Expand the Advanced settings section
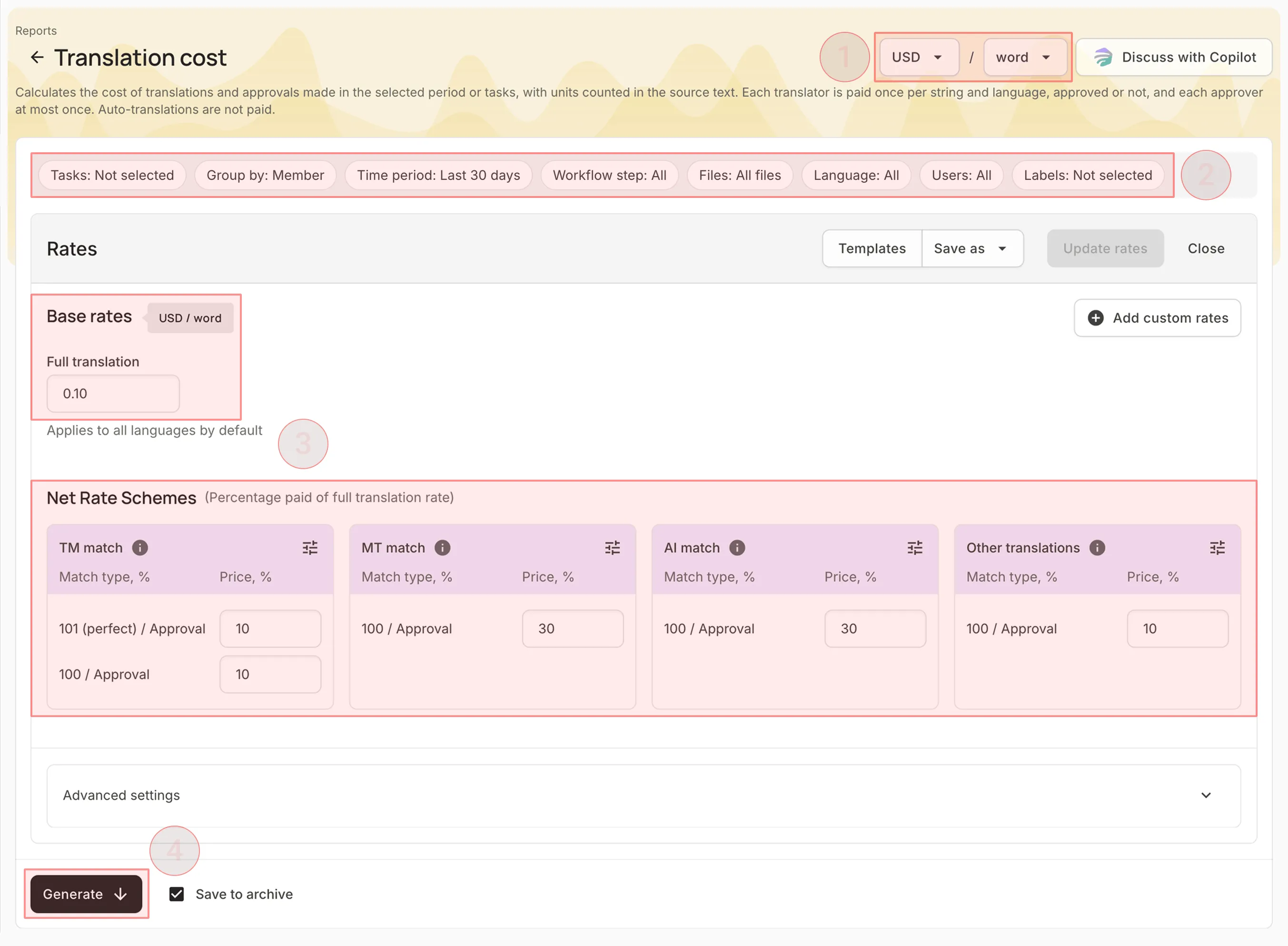The image size is (1288, 946). pos(644,796)
